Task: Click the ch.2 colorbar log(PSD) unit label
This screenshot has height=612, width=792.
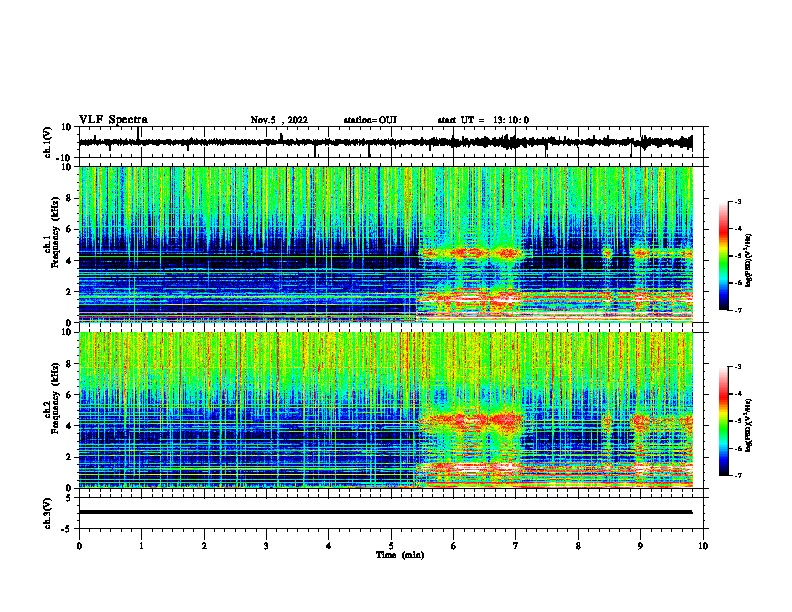Action: pyautogui.click(x=749, y=424)
